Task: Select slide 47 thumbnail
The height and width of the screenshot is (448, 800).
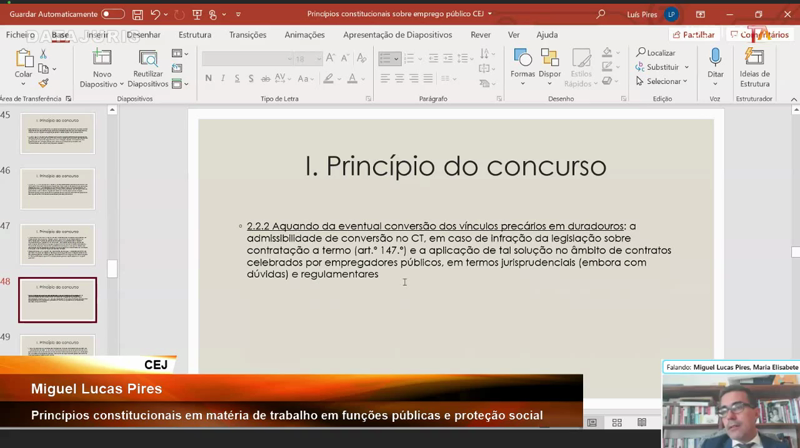Action: (x=57, y=244)
